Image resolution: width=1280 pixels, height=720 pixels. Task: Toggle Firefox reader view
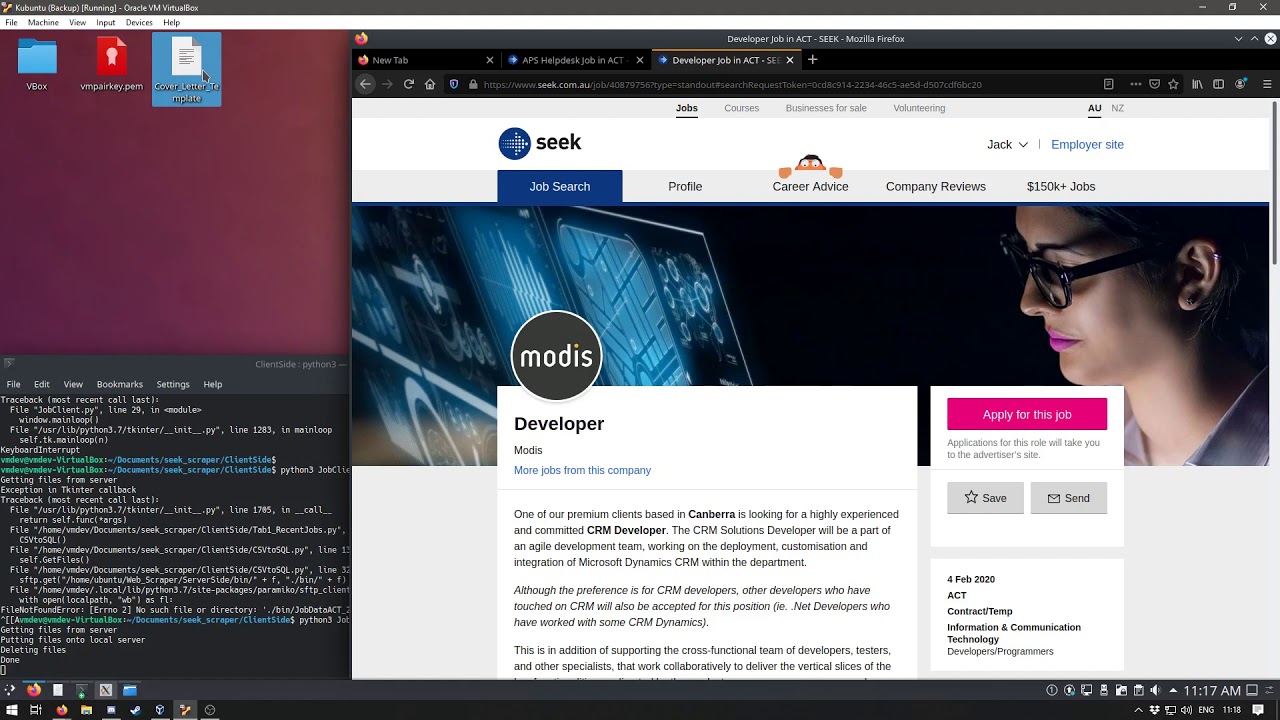tap(1108, 85)
